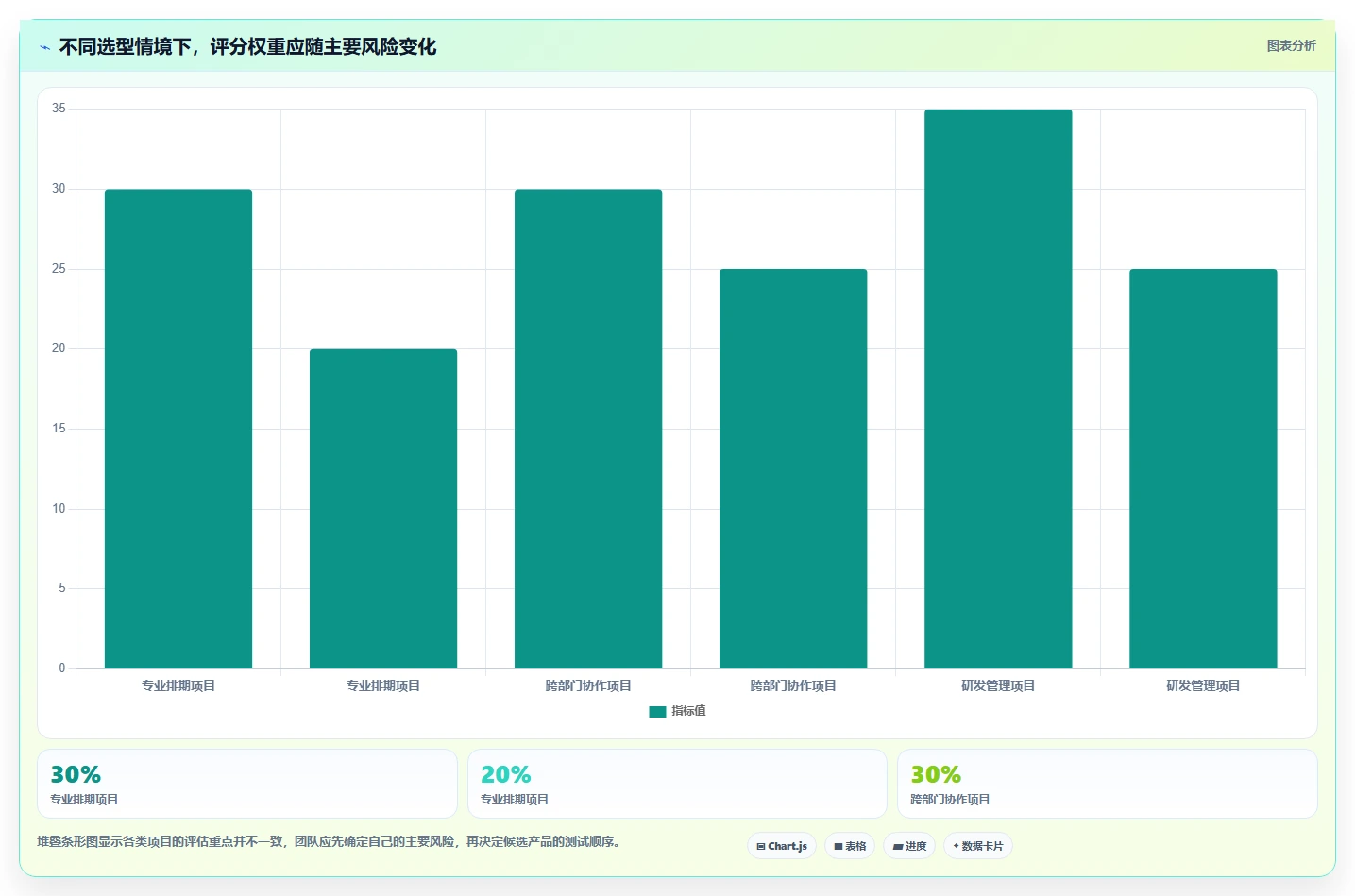
Task: Click the y-axis tick label 0
Action: tap(62, 668)
